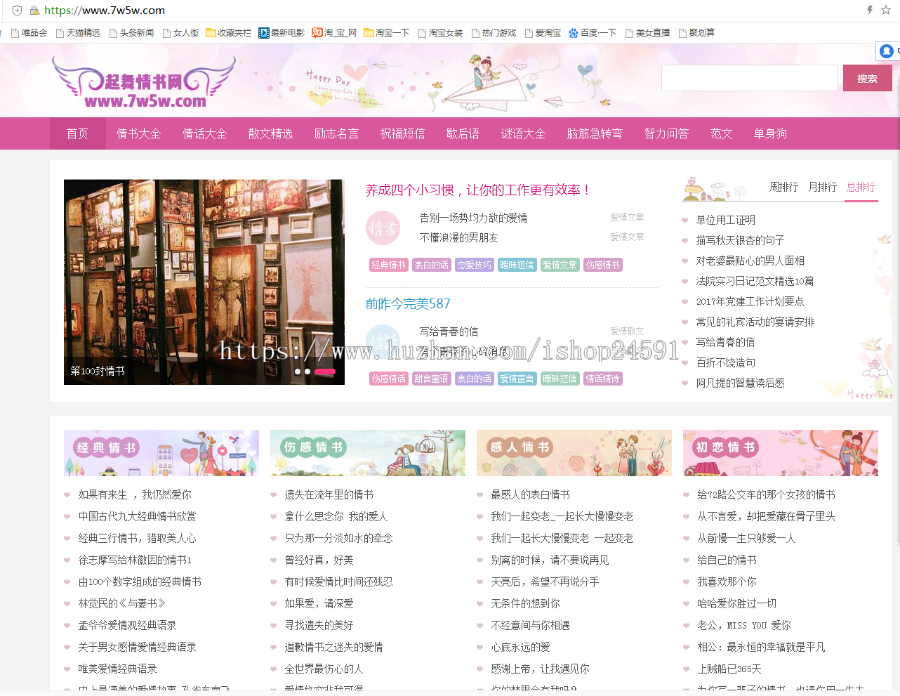The image size is (900, 696).
Task: Click the 甜言蜜语 tag
Action: 431,378
